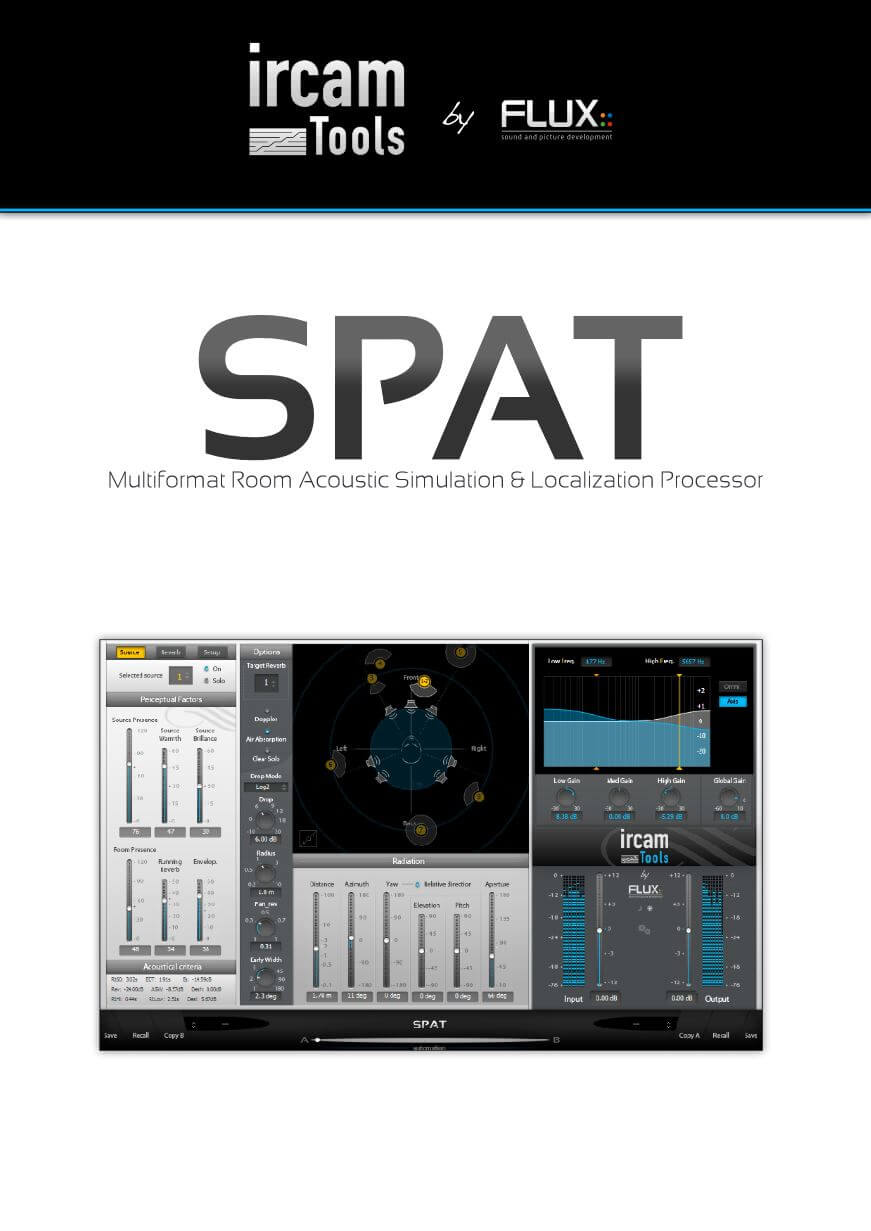Viewport: 871px width, 1231px height.
Task: Click the Pan_rev knob
Action: [265, 926]
